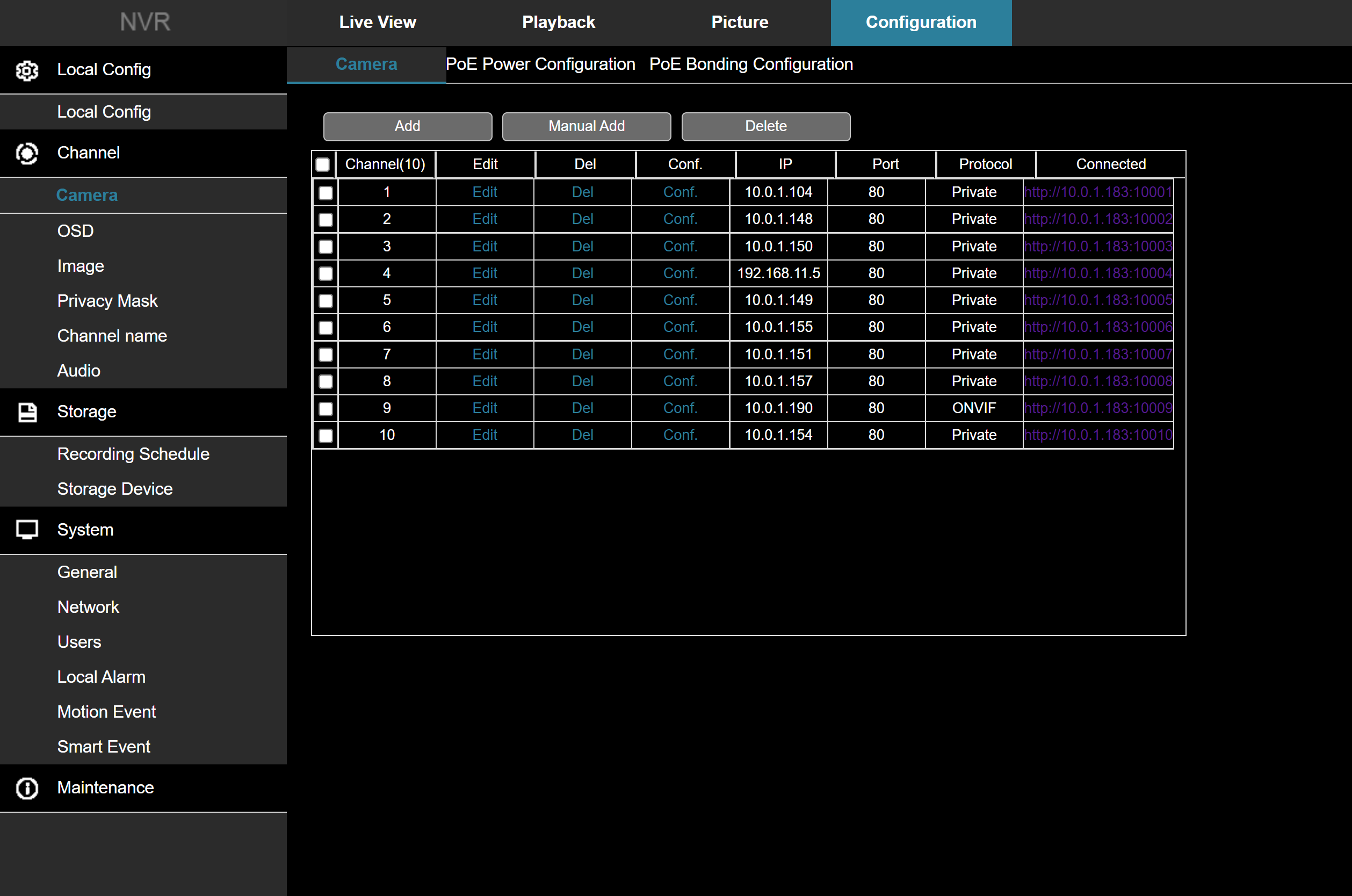Tick the select-all checkbox in table header
1352x896 pixels.
(323, 164)
